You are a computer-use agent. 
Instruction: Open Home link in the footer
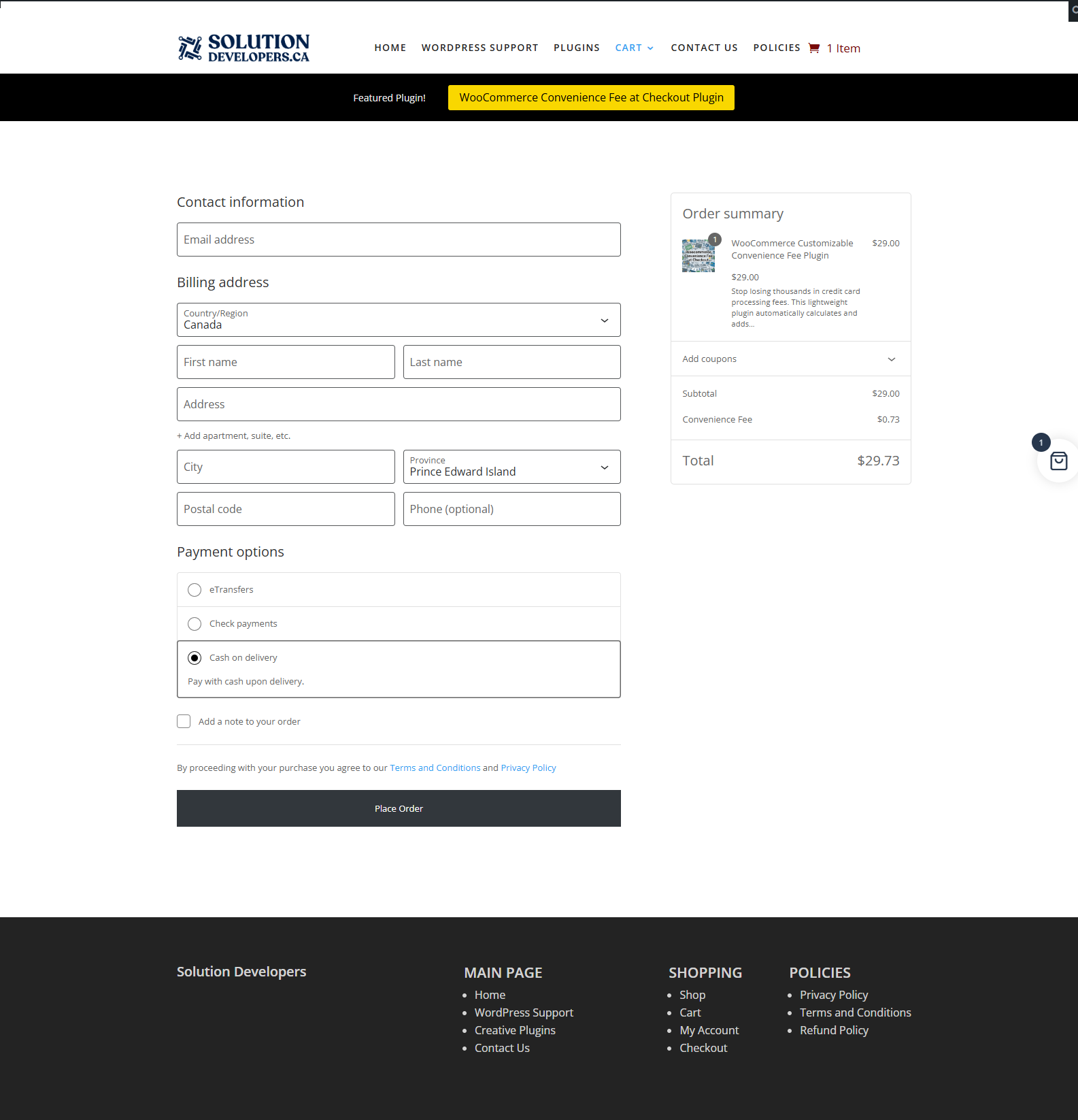(490, 995)
